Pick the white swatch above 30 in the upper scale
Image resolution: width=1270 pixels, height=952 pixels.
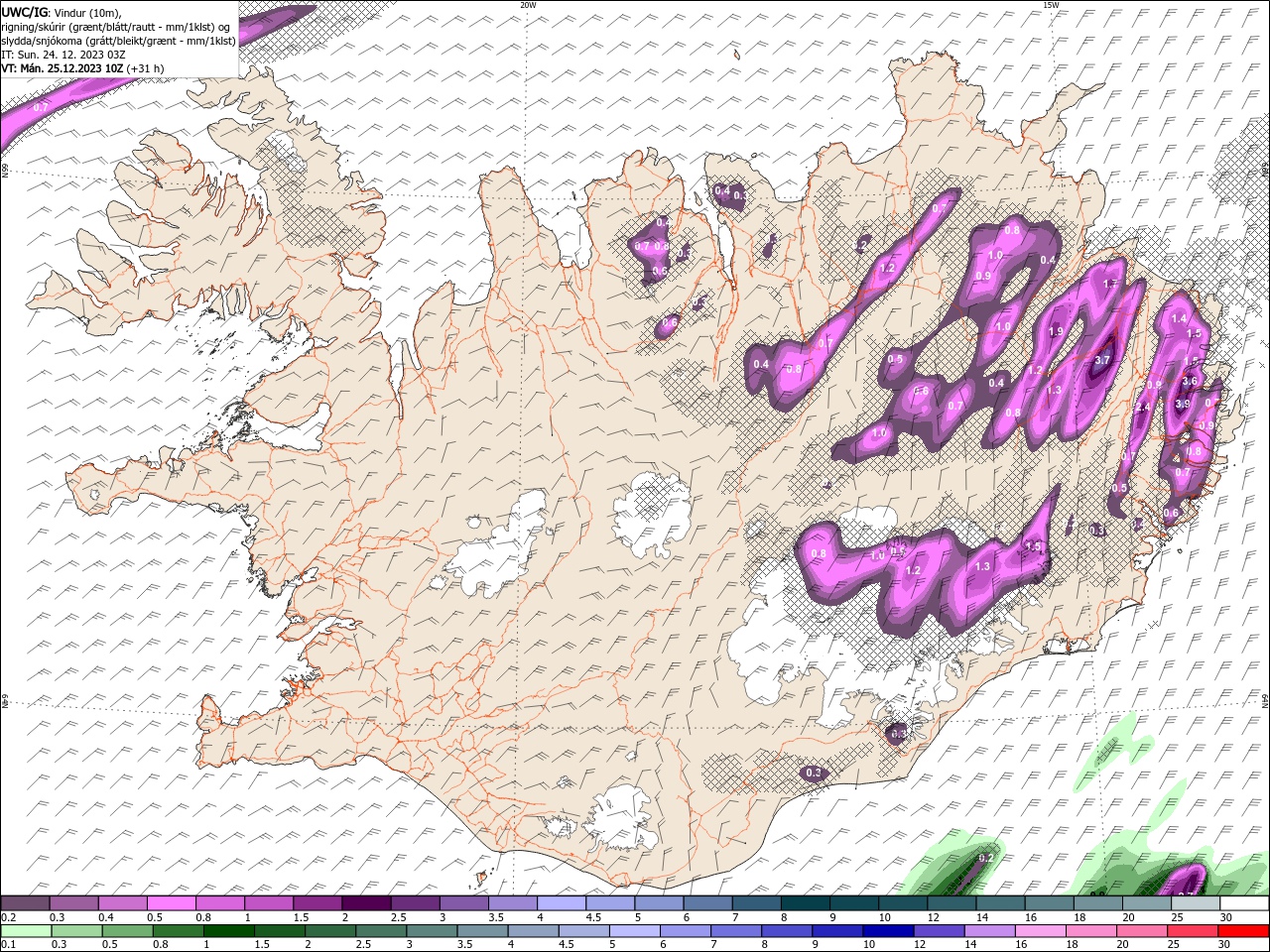[1245, 903]
